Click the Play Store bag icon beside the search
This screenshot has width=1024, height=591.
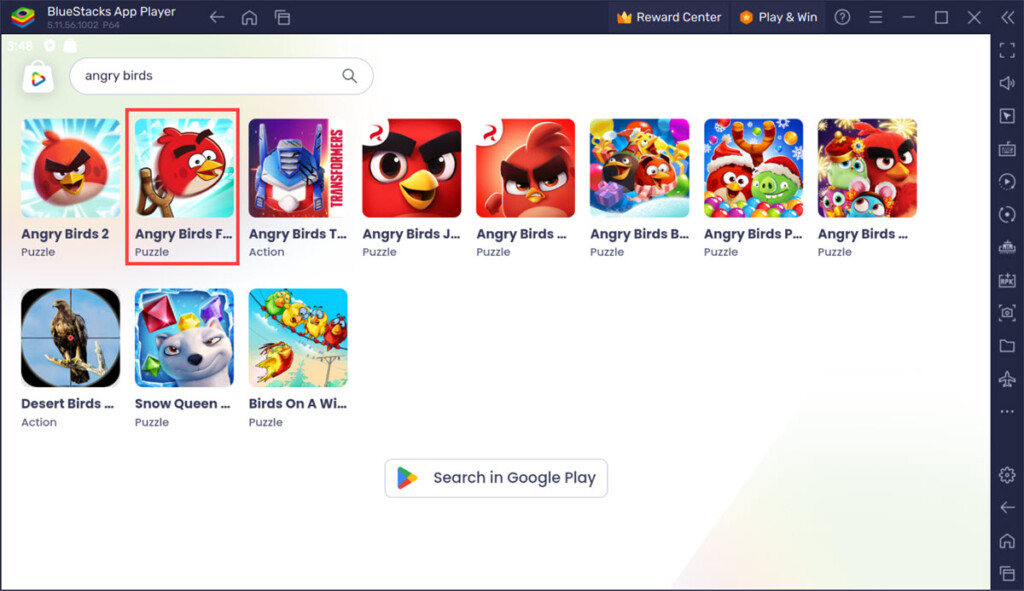[38, 78]
